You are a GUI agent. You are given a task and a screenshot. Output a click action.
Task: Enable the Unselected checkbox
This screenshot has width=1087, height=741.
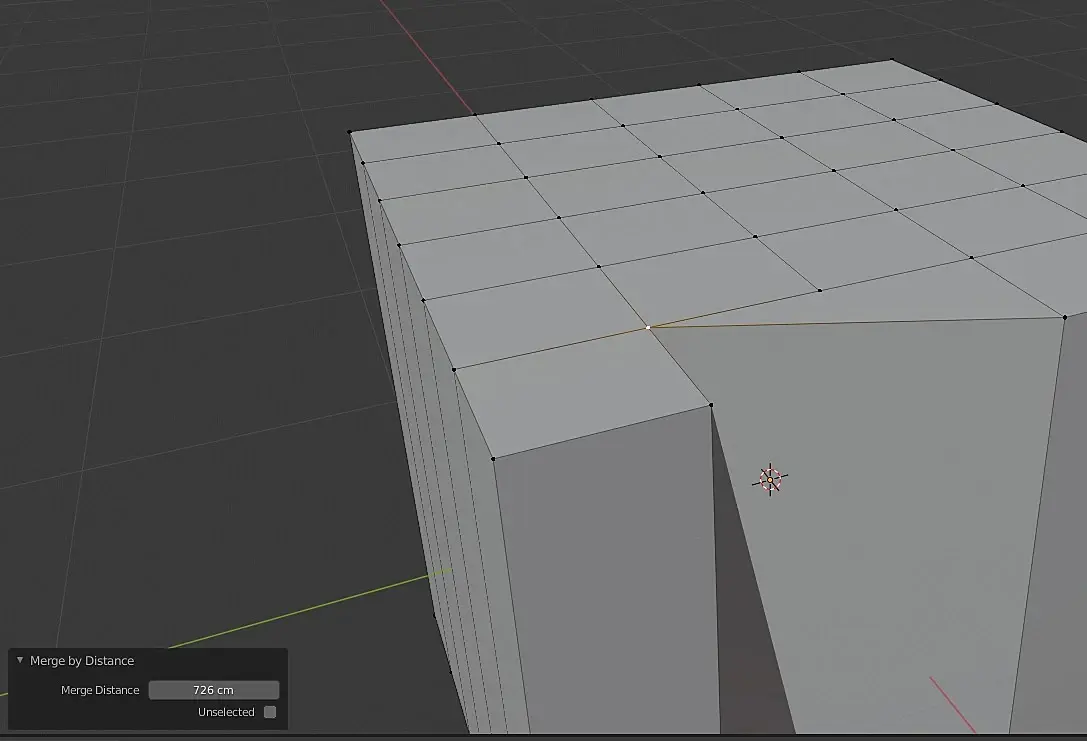click(x=270, y=712)
